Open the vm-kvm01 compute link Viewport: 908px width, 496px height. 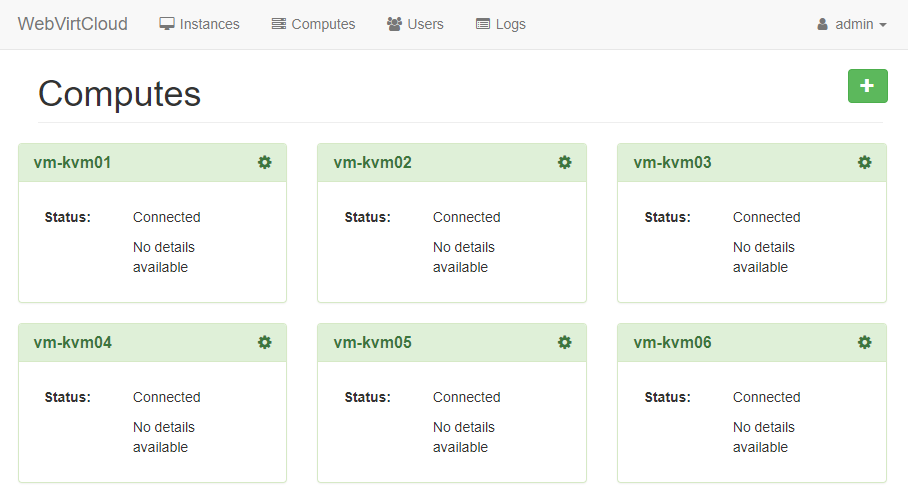(72, 162)
